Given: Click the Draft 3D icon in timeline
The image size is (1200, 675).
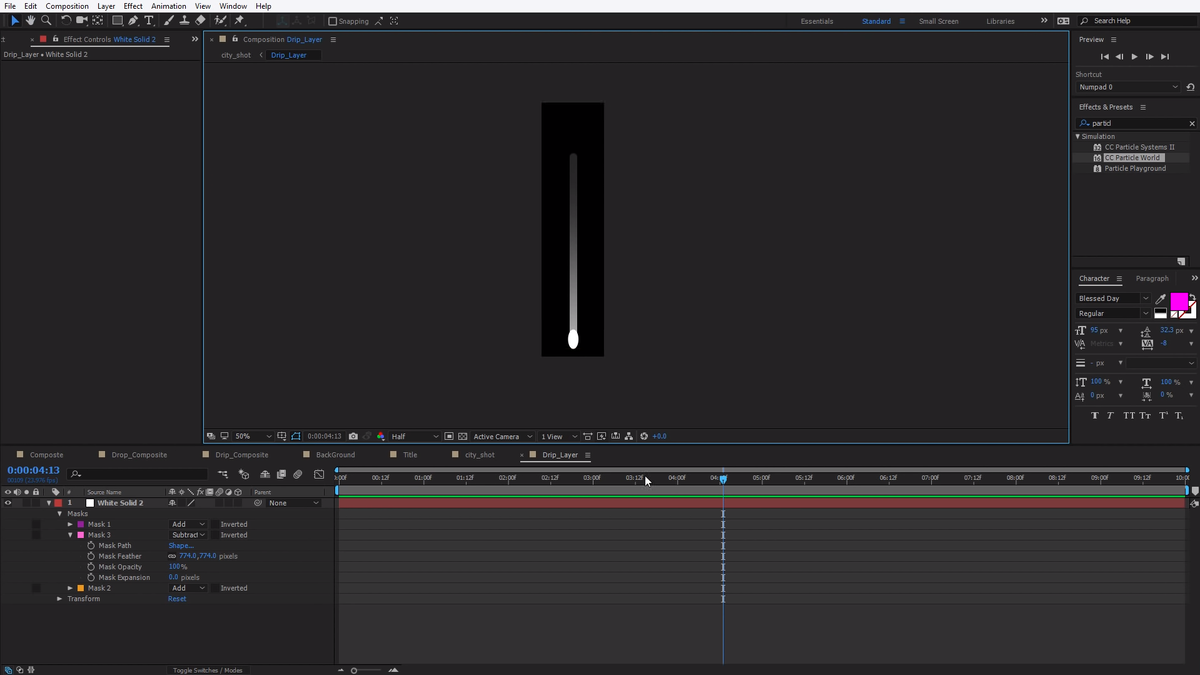Looking at the screenshot, I should pyautogui.click(x=244, y=474).
